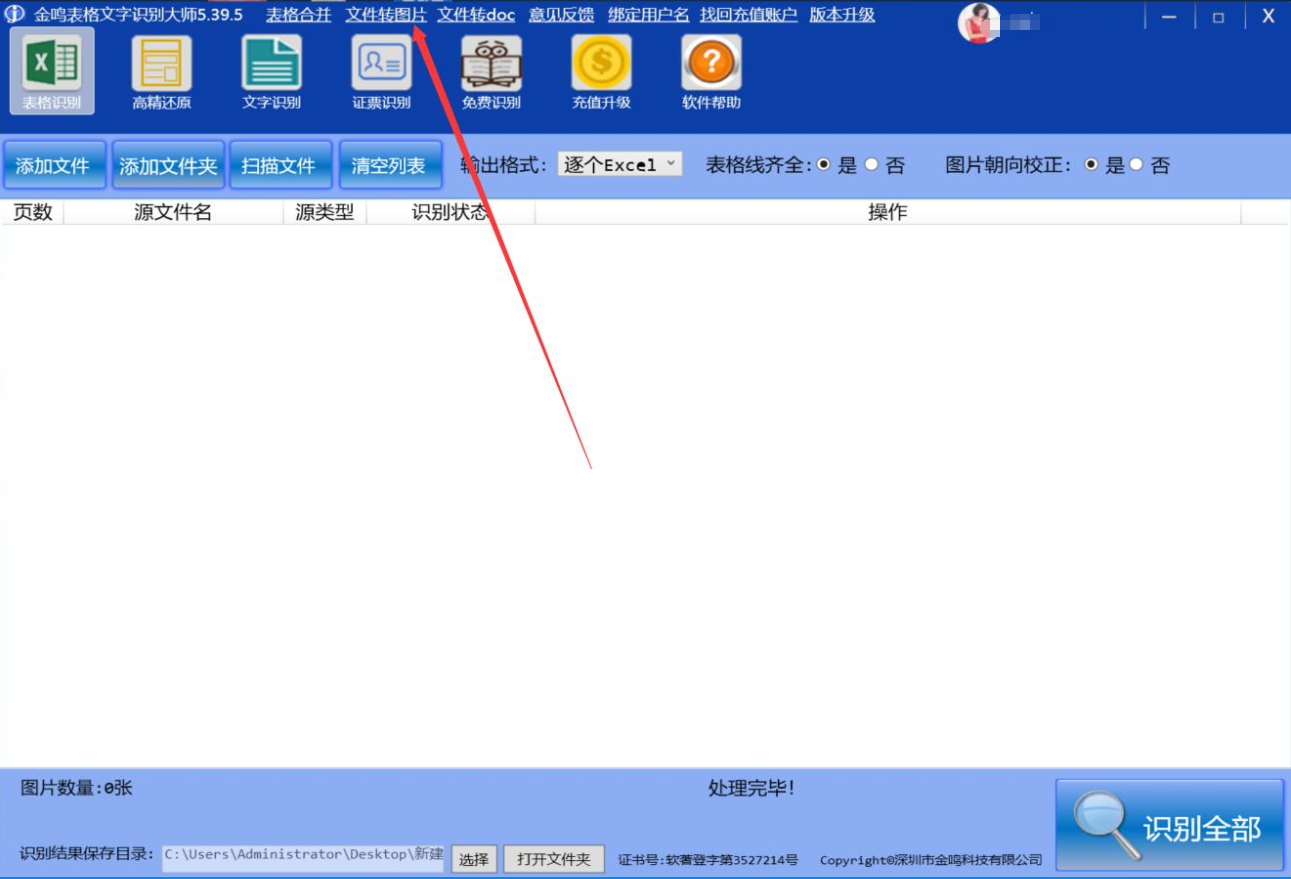Click the 图片数量:0张 status text

tap(77, 788)
